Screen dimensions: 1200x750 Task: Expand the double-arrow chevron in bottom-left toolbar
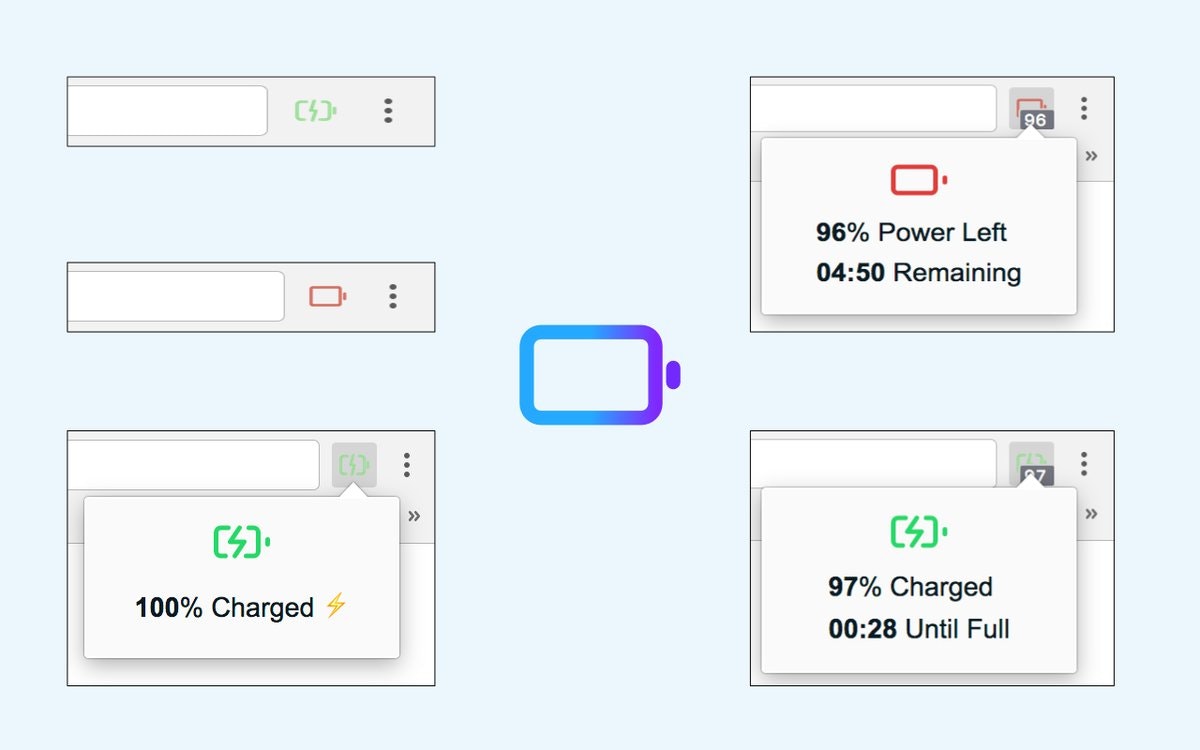click(x=415, y=514)
